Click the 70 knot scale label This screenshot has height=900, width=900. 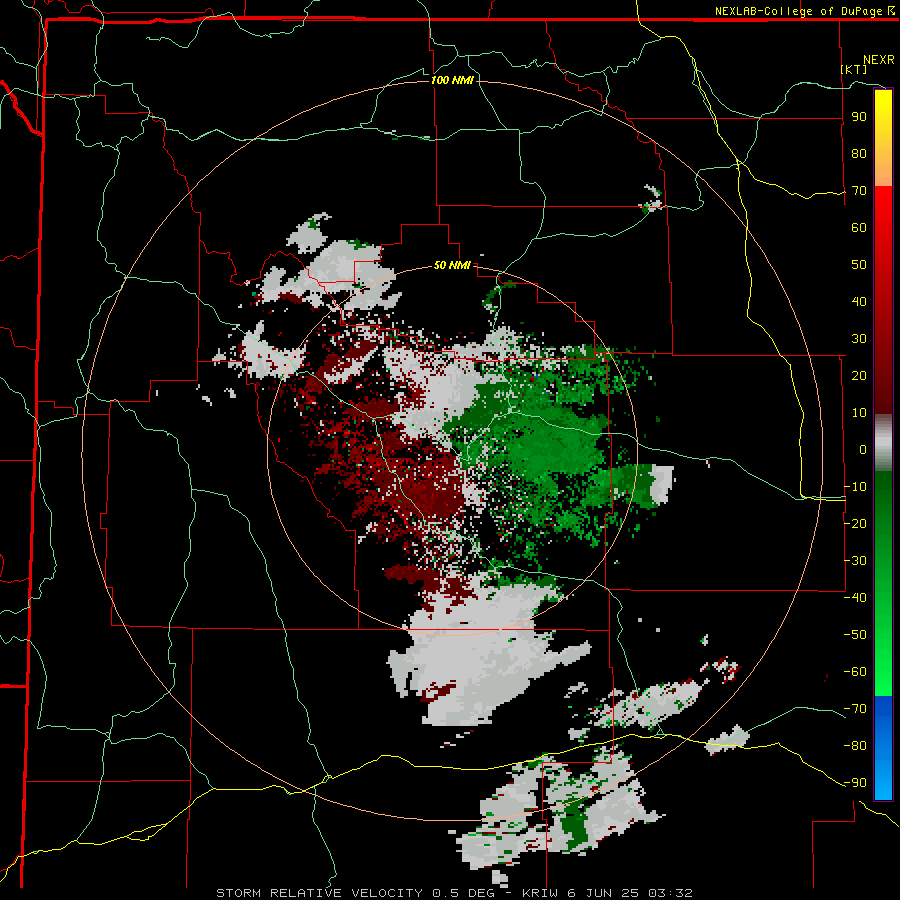coord(859,191)
